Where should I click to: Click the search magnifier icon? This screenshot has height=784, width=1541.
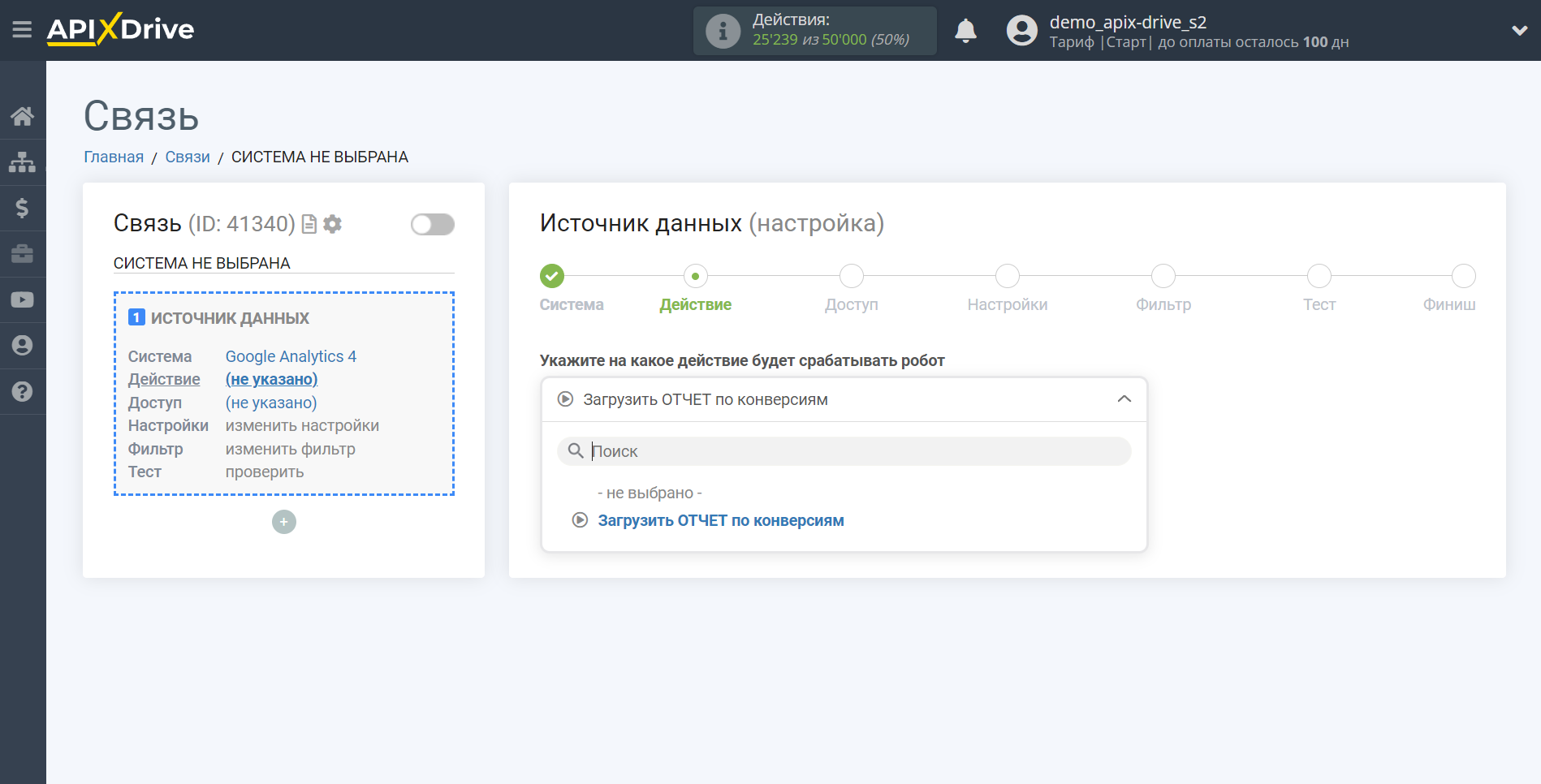576,450
